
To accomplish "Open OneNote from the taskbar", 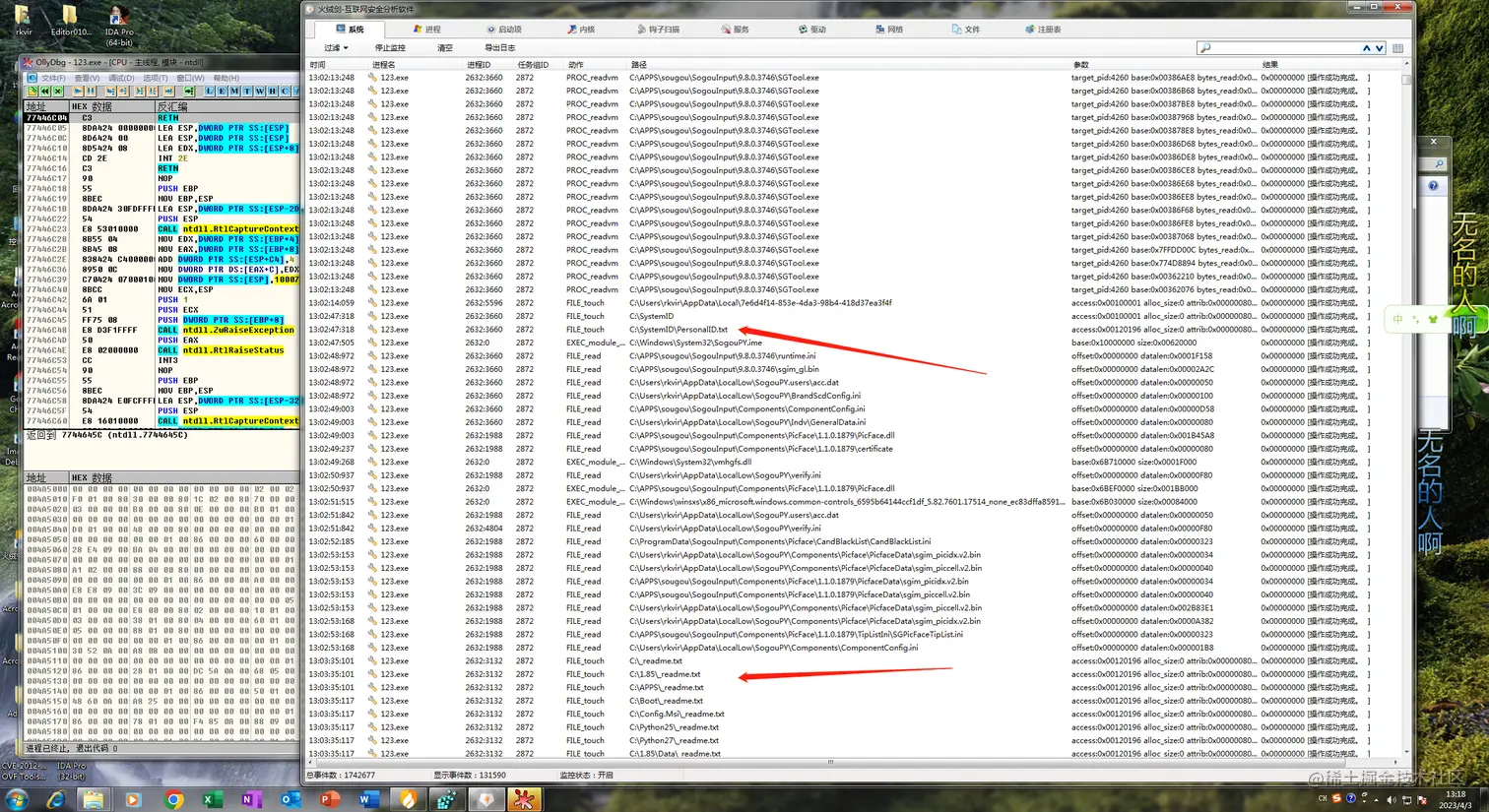I will [250, 800].
